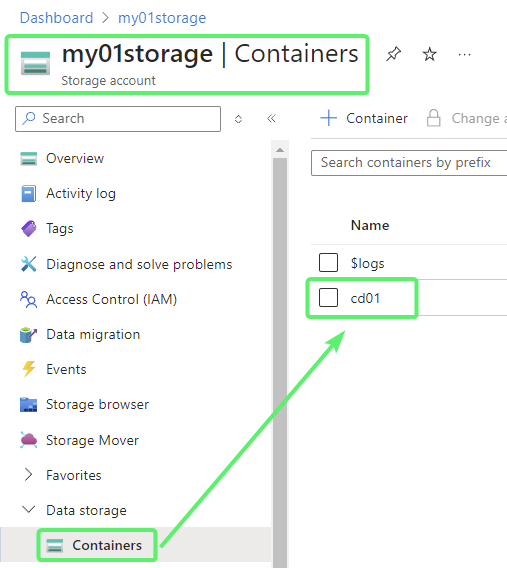The image size is (507, 568).
Task: Click the Activity log book icon
Action: click(29, 193)
